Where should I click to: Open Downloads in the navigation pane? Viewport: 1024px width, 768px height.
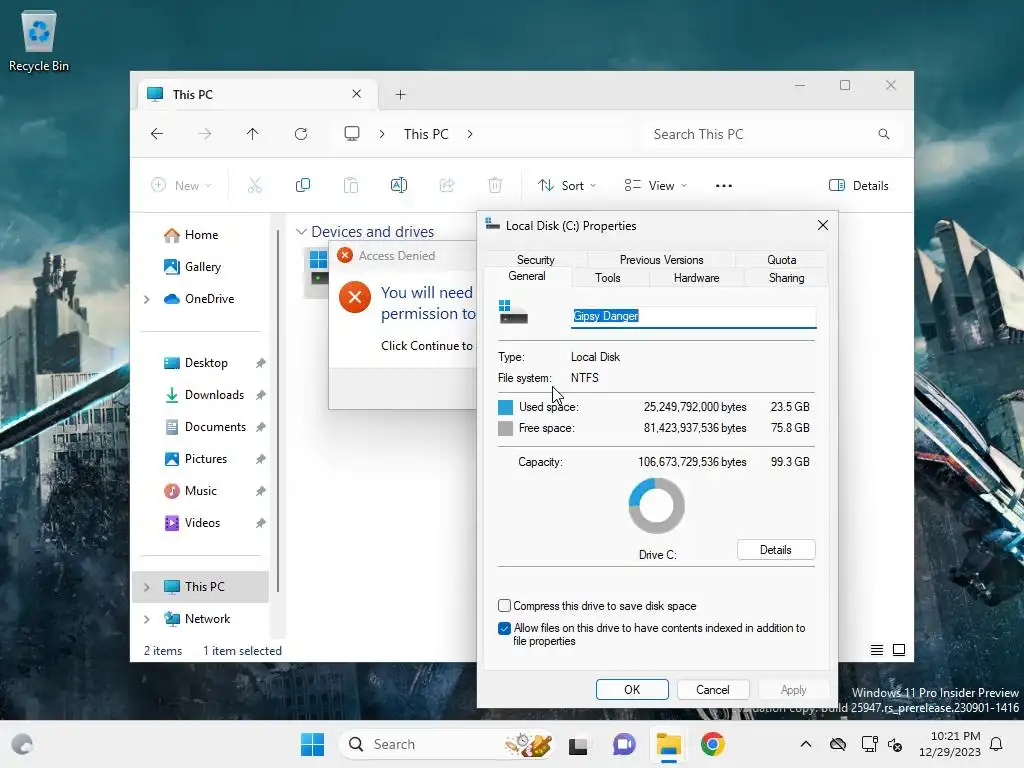pyautogui.click(x=214, y=395)
